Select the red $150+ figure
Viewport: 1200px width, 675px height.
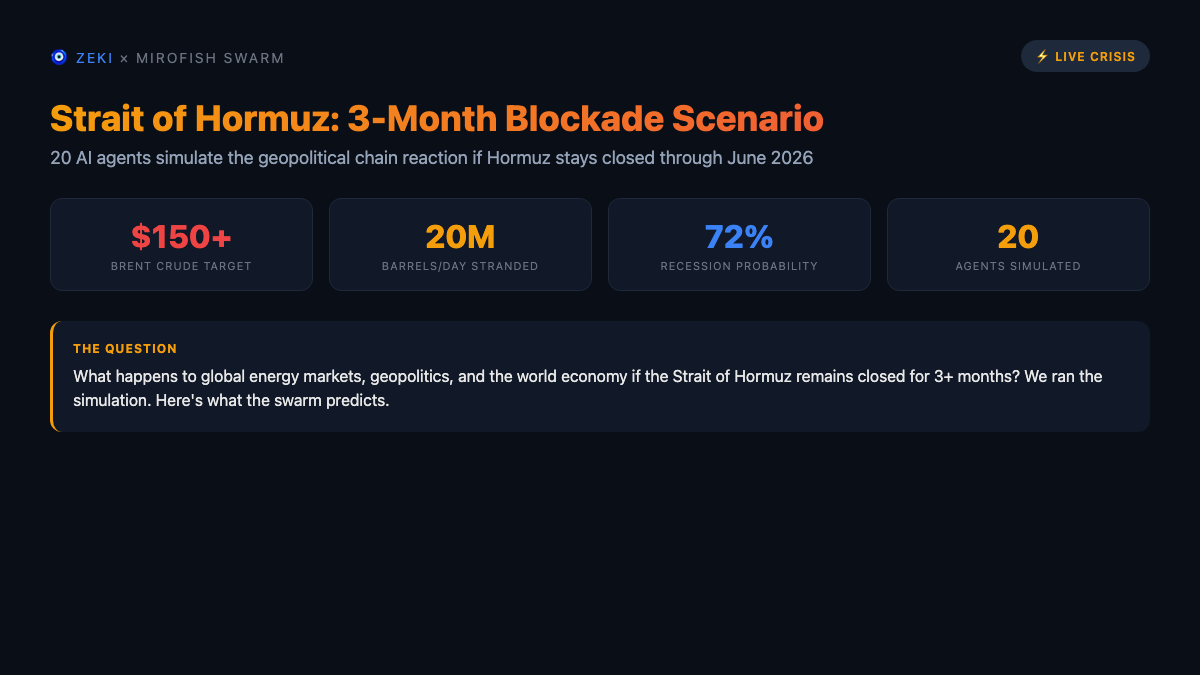coord(181,237)
